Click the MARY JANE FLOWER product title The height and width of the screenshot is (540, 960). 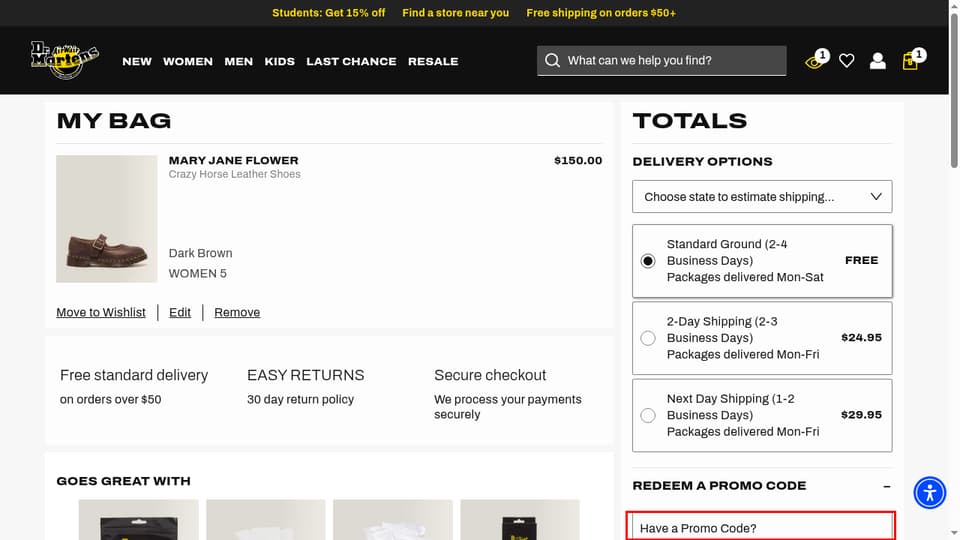233,160
